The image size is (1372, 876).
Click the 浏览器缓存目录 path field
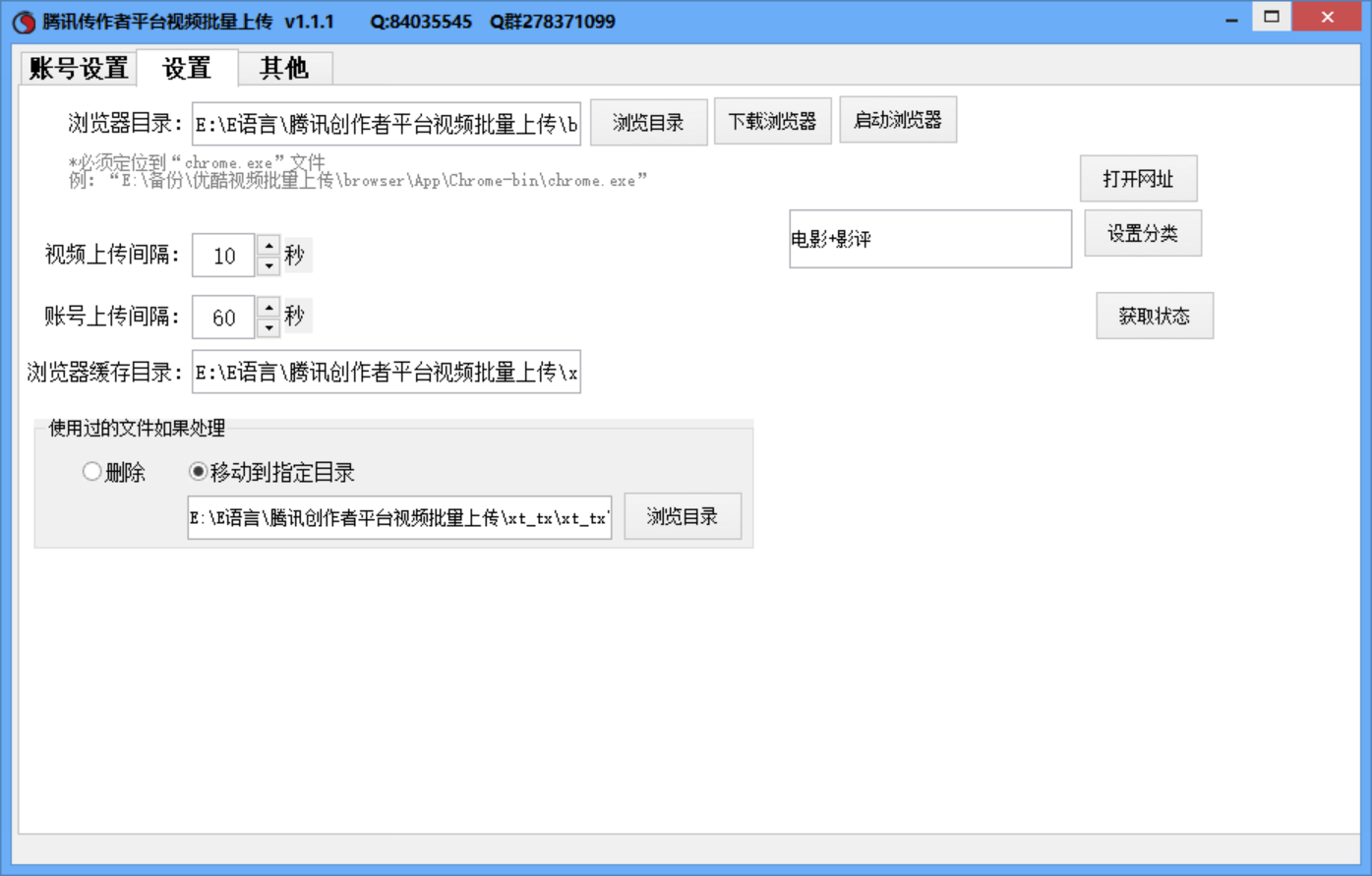point(387,372)
